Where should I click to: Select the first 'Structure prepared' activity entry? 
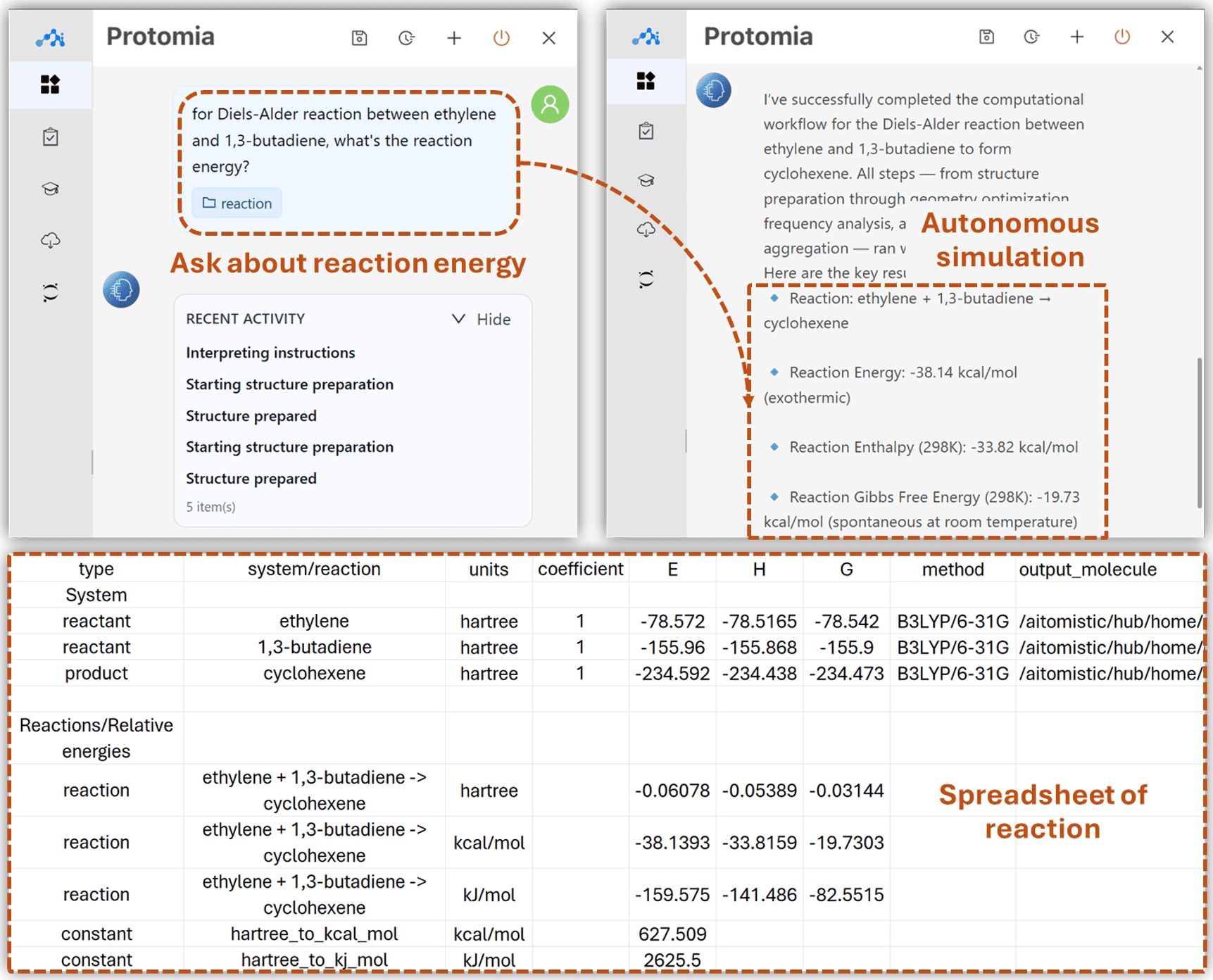(x=251, y=416)
